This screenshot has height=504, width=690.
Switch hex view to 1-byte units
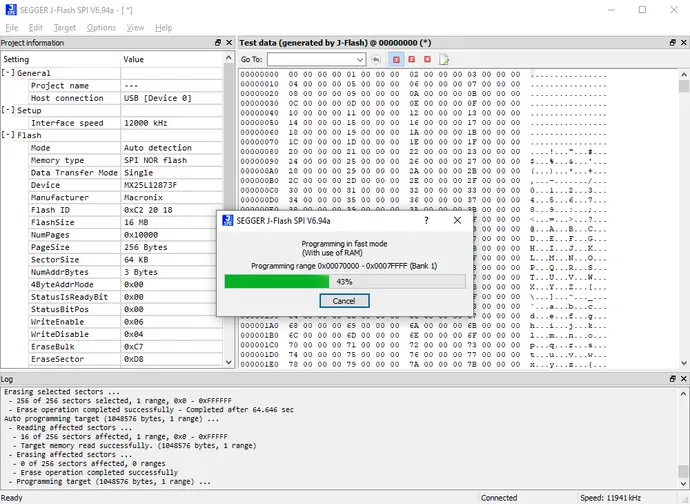click(397, 60)
